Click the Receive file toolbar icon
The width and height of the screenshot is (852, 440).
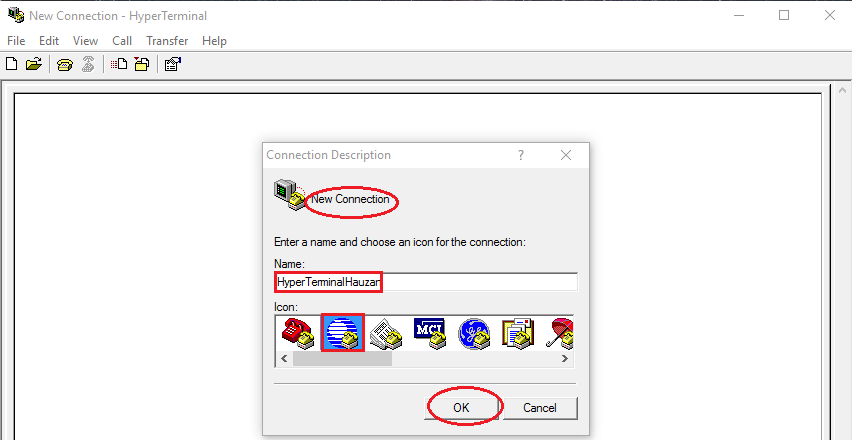pos(142,64)
